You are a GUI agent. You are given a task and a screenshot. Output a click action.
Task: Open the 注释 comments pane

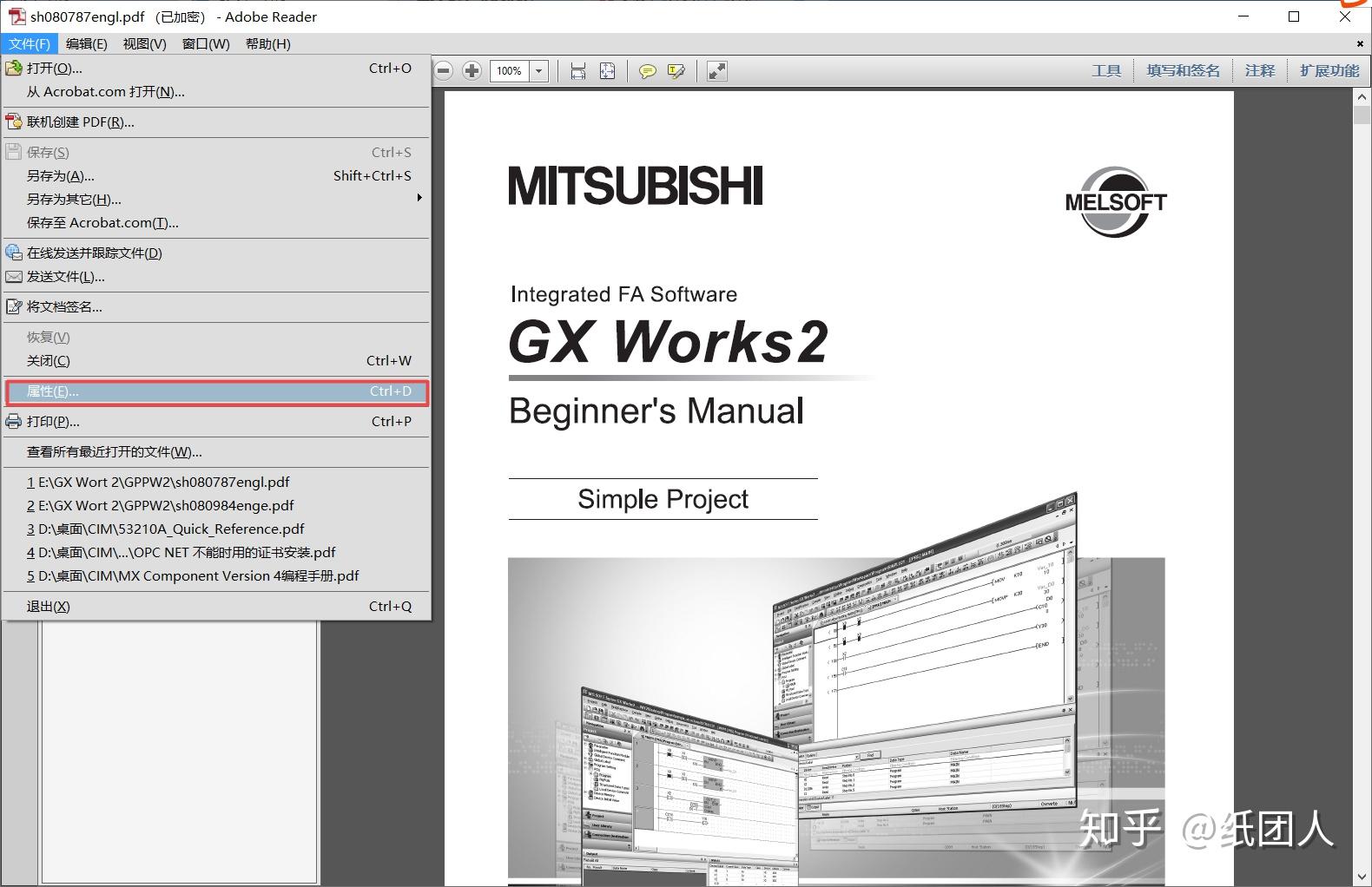[1260, 71]
